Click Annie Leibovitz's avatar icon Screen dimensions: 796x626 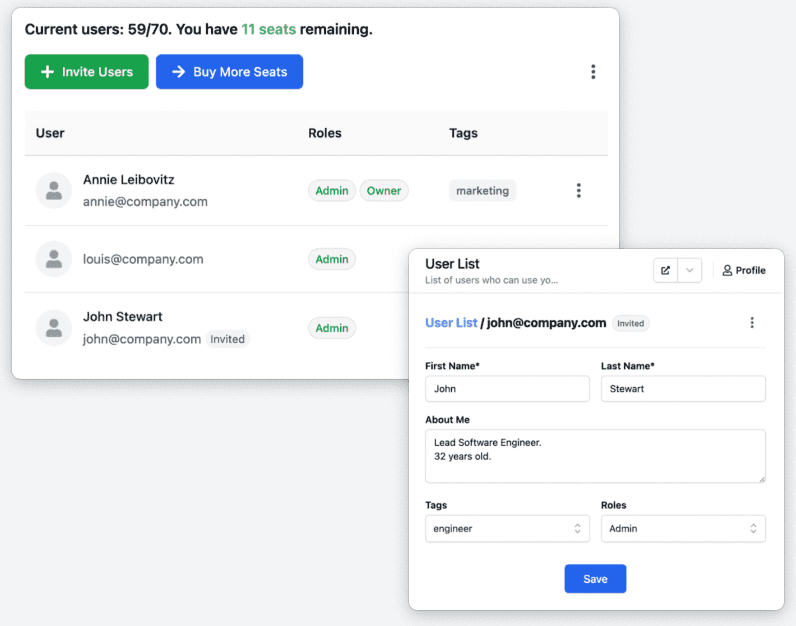click(x=53, y=191)
